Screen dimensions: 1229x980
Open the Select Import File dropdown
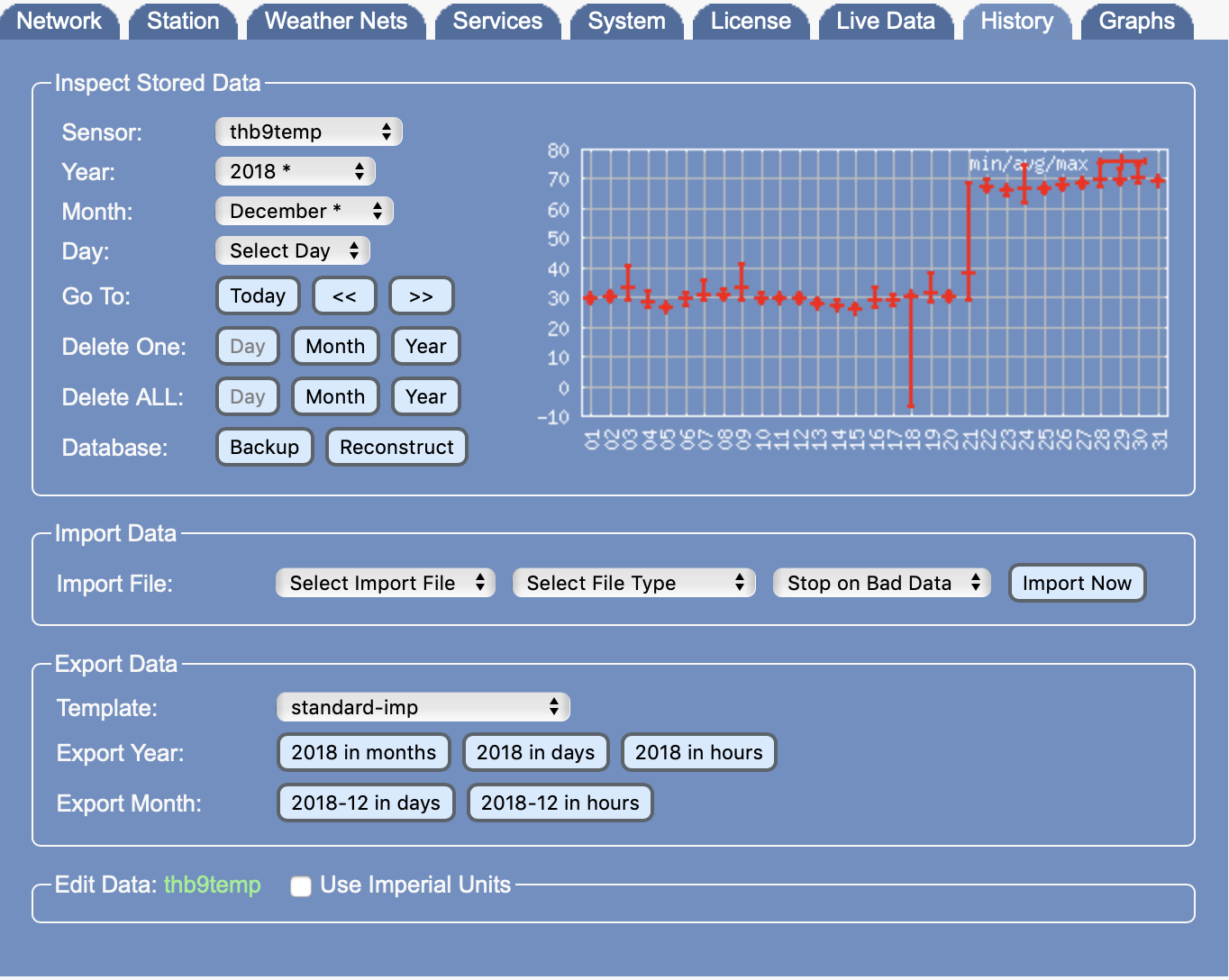click(x=386, y=583)
